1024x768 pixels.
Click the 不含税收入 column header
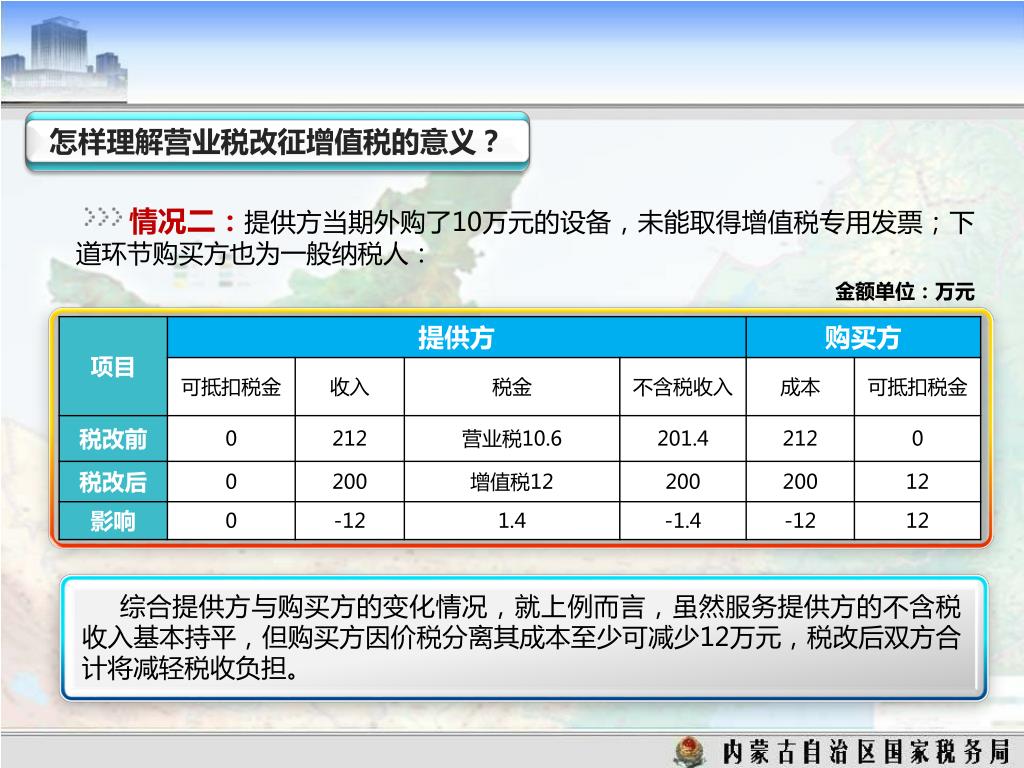click(x=682, y=387)
